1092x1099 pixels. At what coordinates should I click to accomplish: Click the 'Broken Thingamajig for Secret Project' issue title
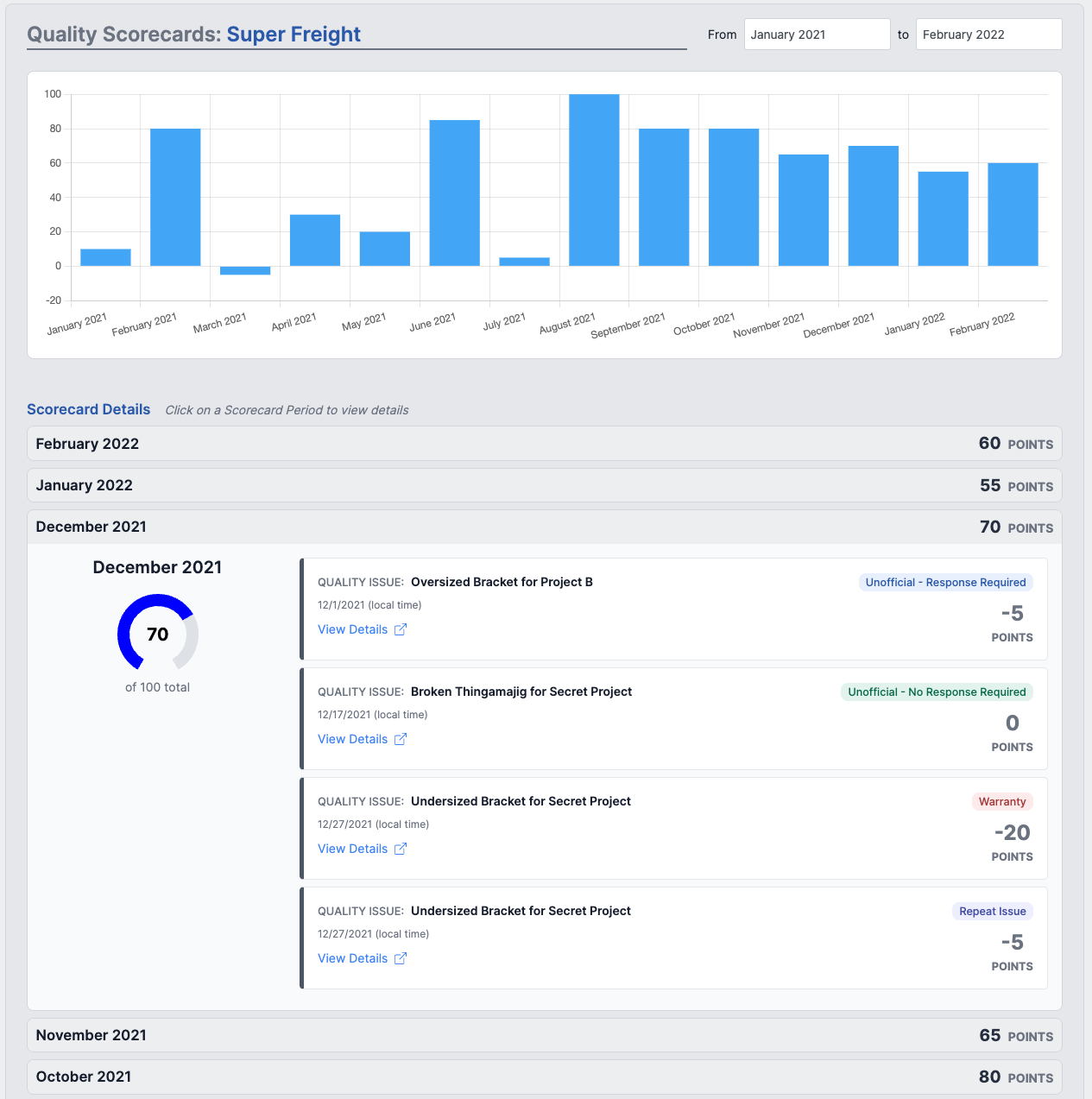pos(521,692)
